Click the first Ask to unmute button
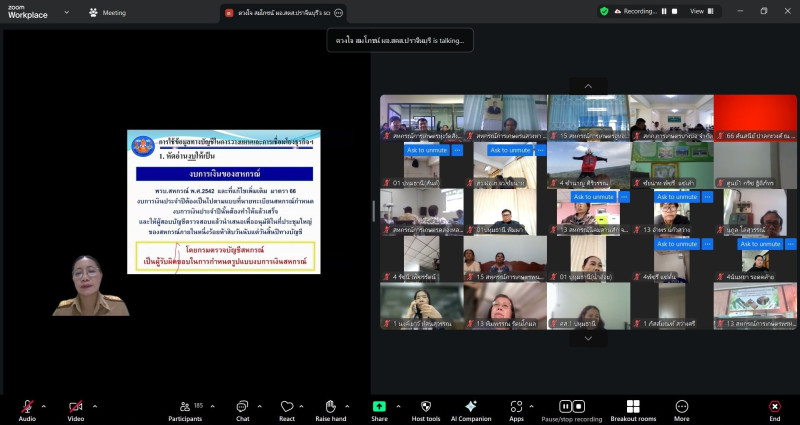This screenshot has height=425, width=800. [426, 150]
